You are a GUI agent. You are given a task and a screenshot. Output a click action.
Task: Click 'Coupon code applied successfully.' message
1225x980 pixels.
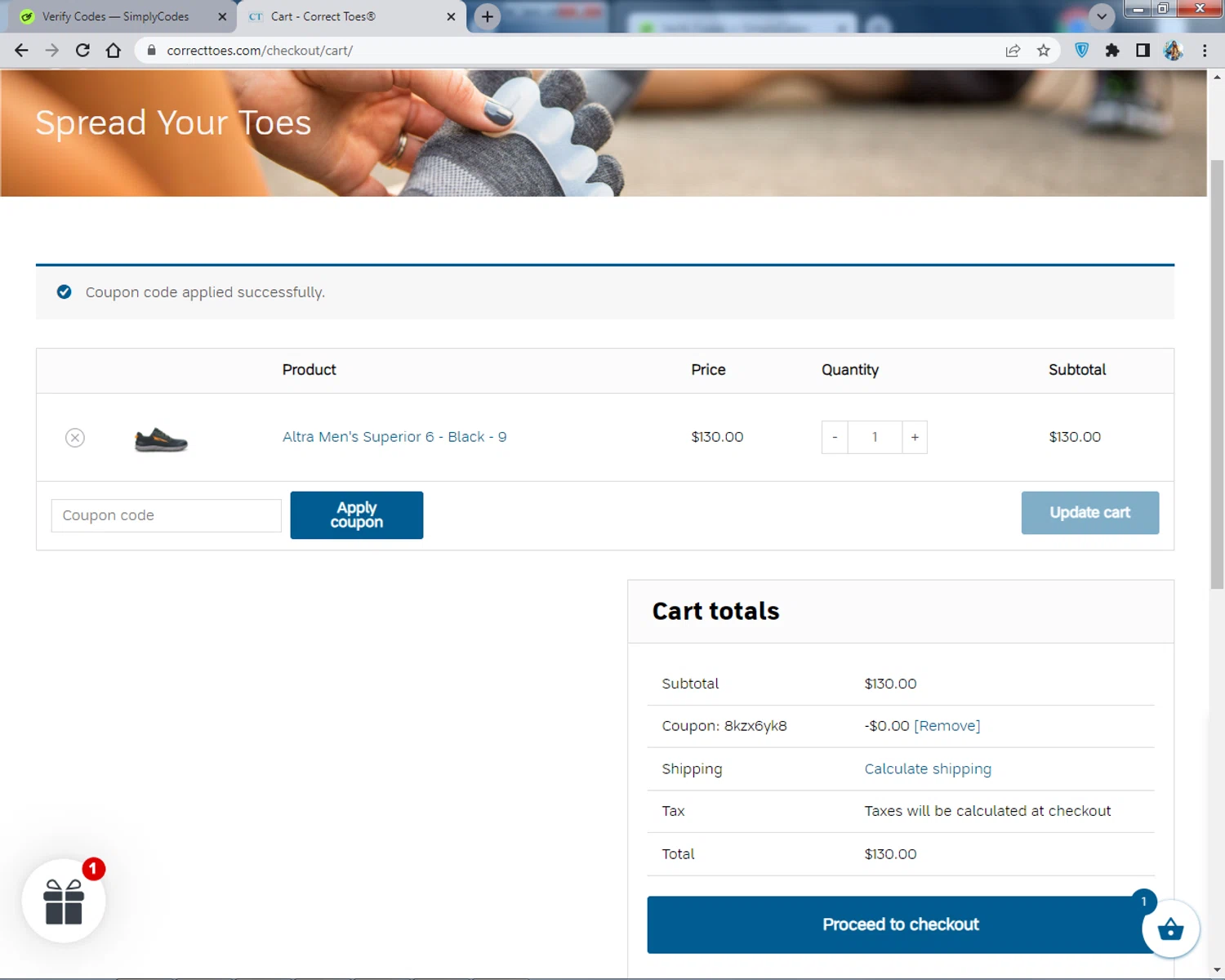[x=205, y=292]
